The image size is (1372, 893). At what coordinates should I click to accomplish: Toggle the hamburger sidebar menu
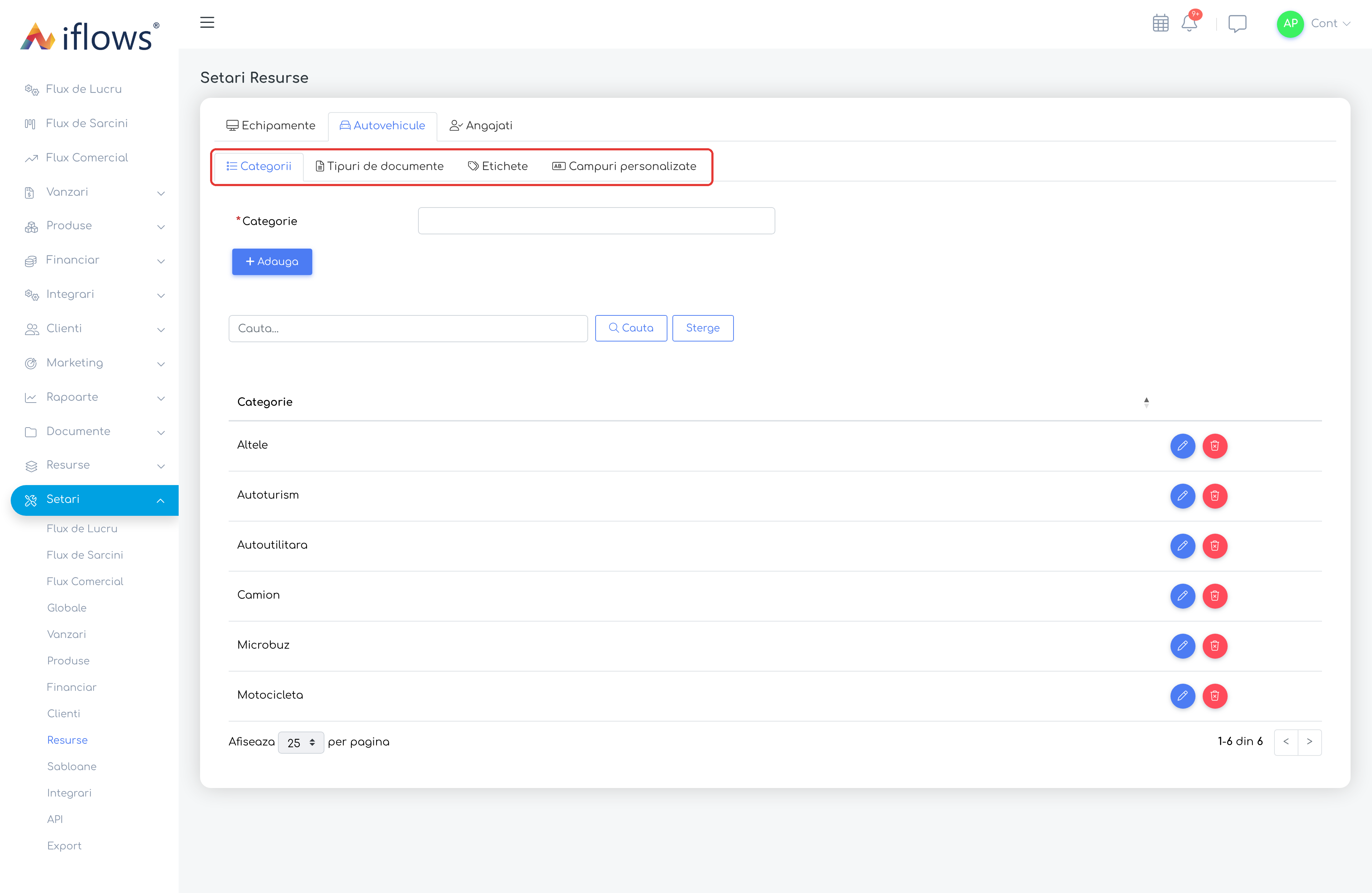tap(207, 23)
